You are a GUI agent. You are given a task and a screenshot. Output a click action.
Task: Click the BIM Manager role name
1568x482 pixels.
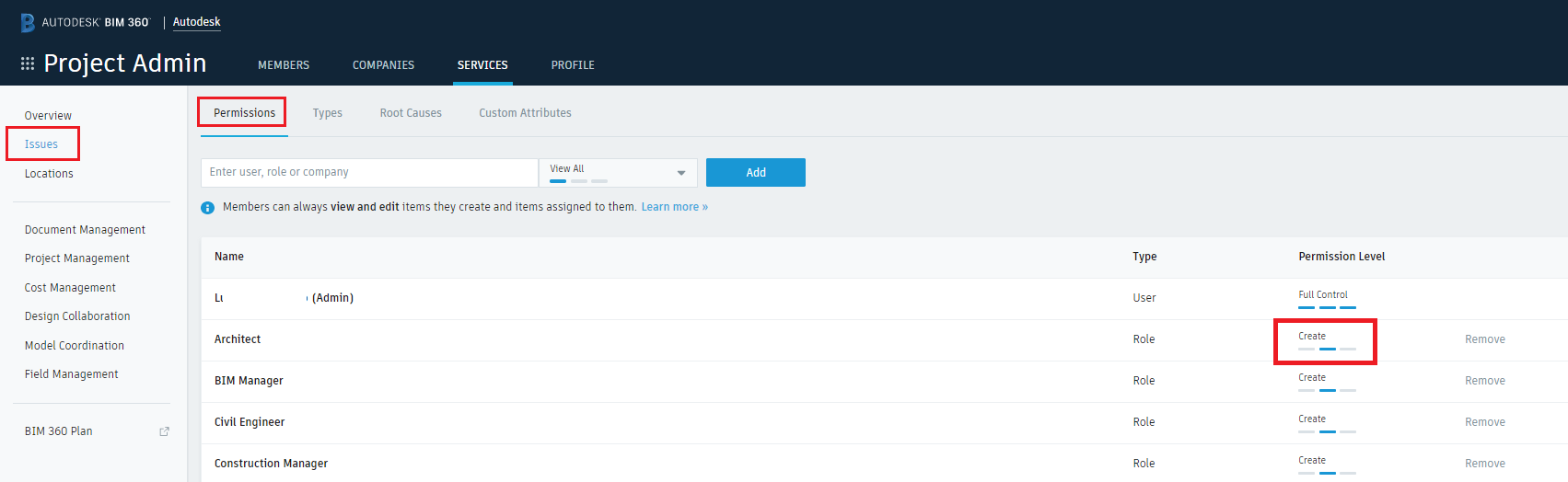pyautogui.click(x=249, y=381)
